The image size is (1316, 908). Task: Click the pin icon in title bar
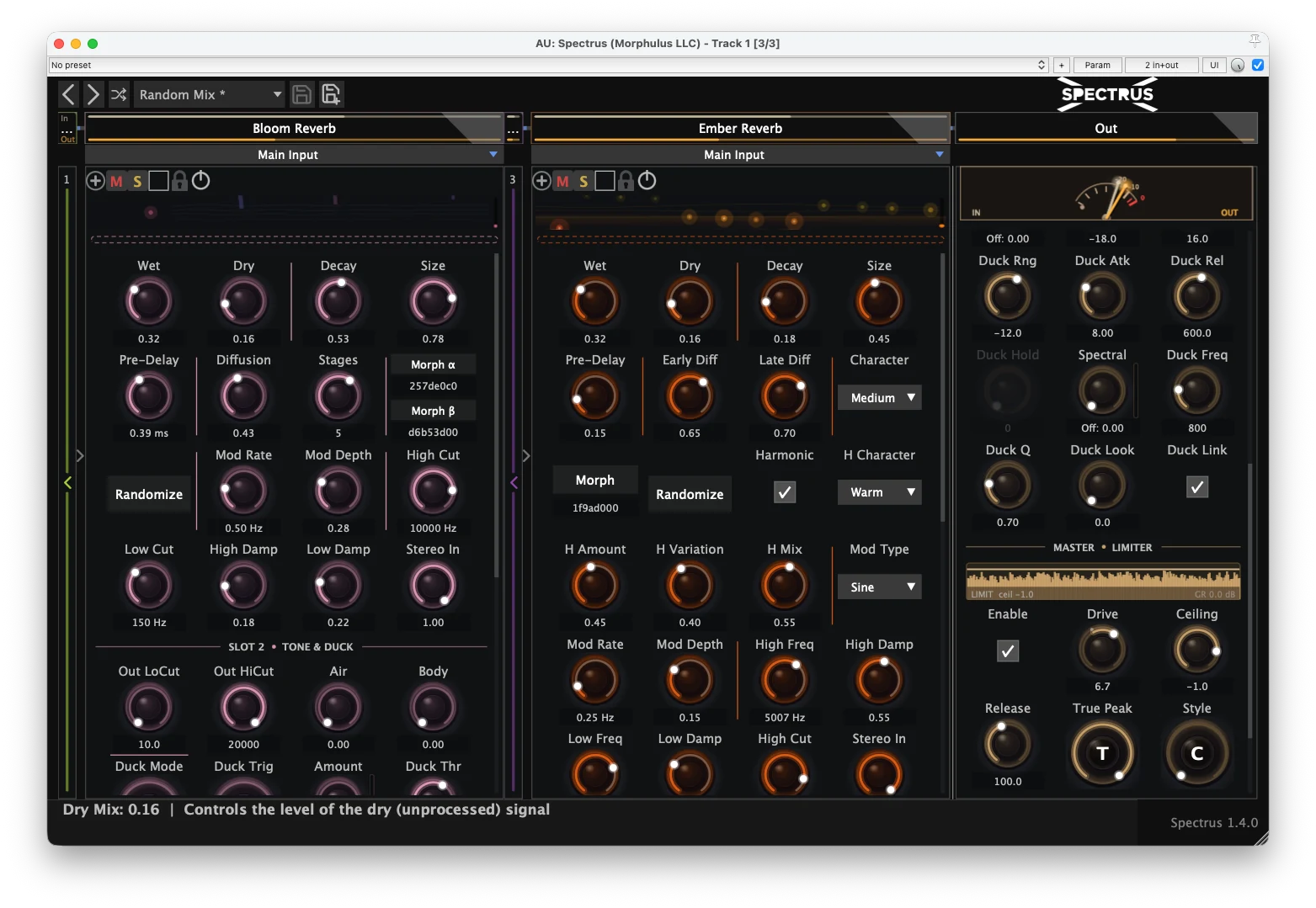point(1255,41)
